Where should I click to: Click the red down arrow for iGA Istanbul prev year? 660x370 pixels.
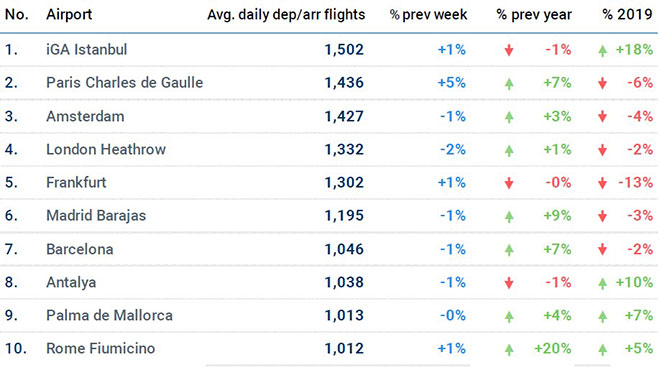[509, 51]
